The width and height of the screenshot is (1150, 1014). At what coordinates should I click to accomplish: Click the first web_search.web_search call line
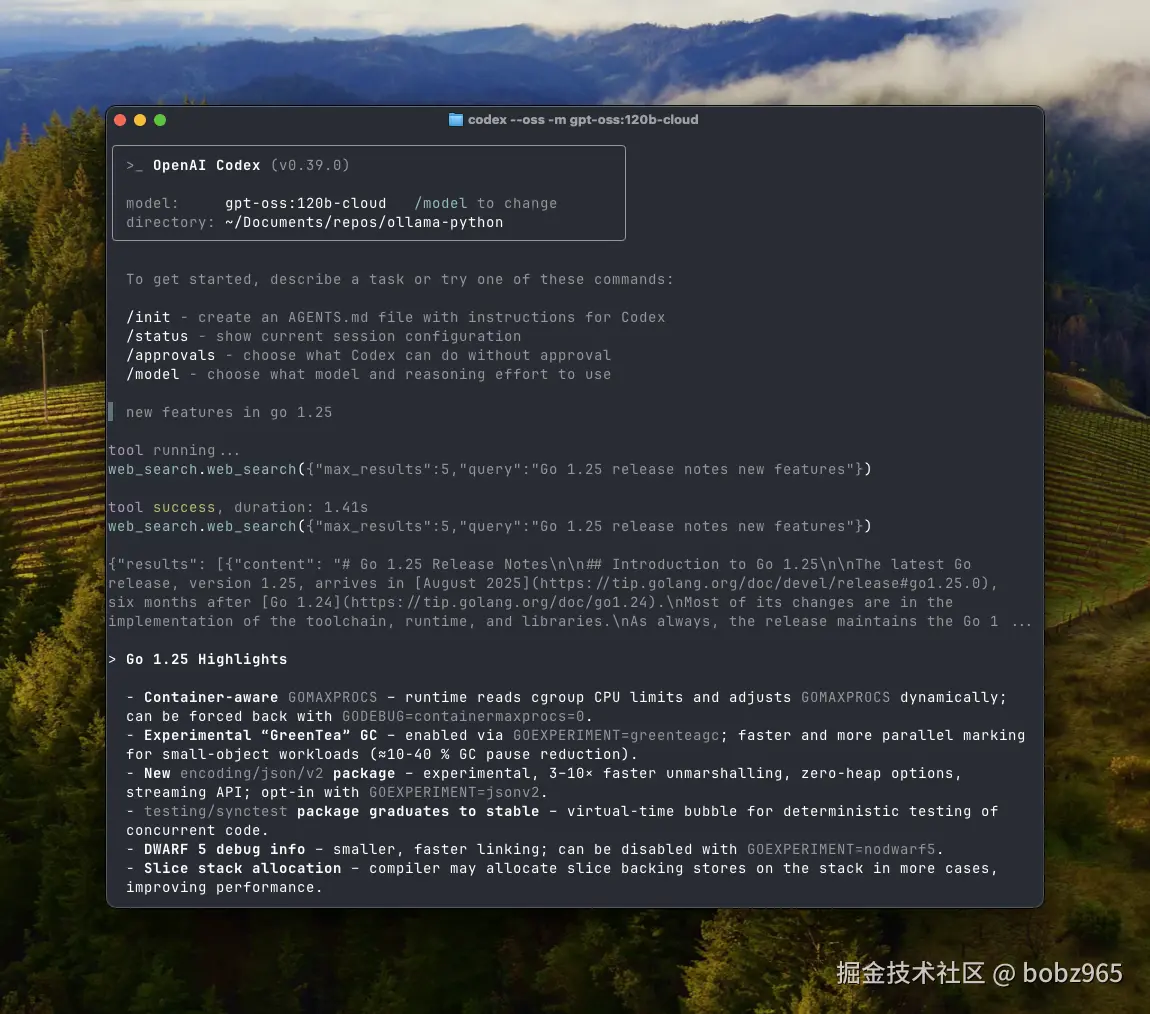pyautogui.click(x=490, y=469)
